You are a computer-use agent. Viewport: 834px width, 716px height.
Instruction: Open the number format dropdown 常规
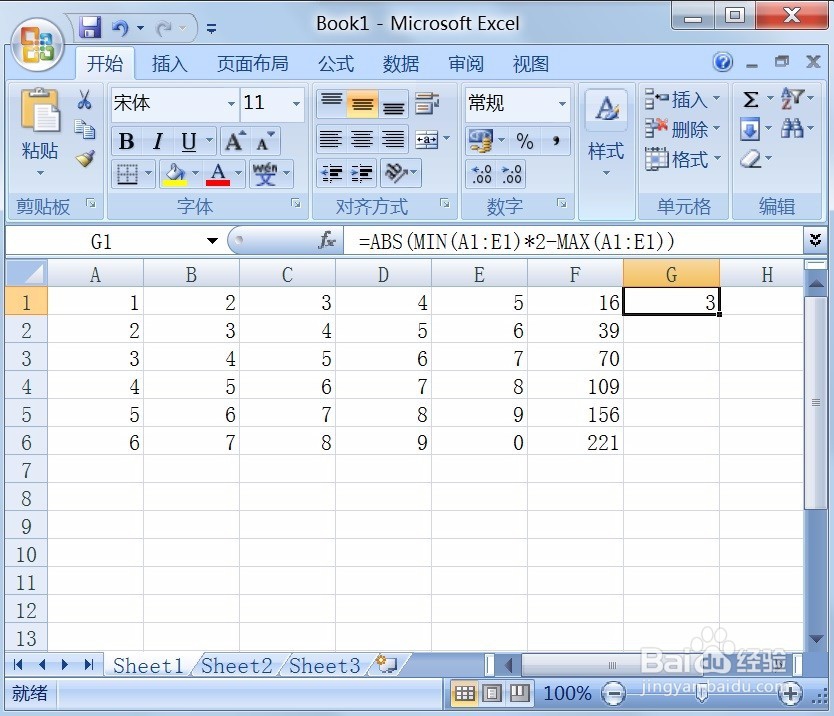562,104
